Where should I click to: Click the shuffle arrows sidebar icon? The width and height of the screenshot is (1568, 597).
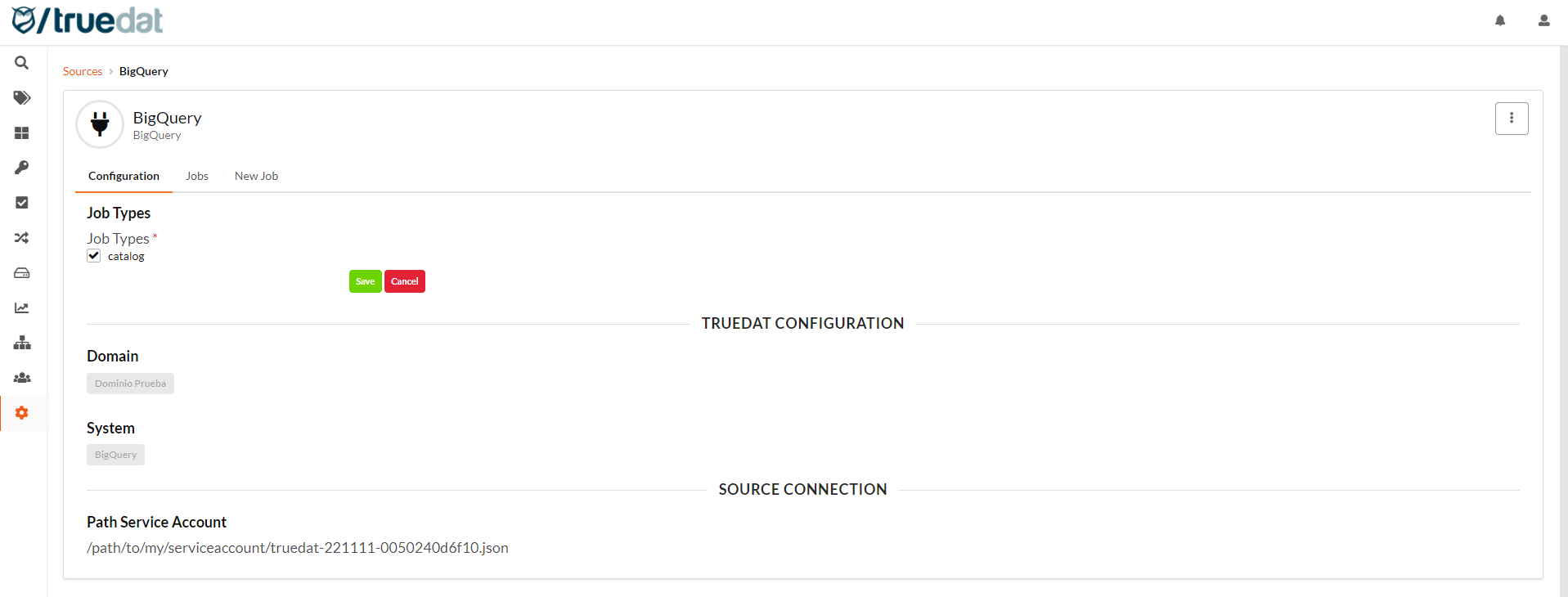pos(22,238)
